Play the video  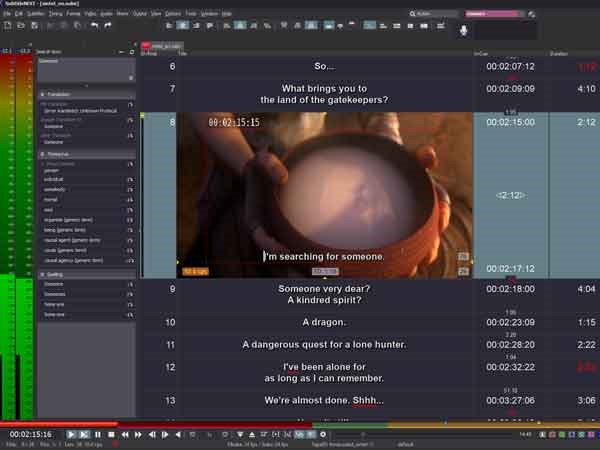pyautogui.click(x=71, y=435)
